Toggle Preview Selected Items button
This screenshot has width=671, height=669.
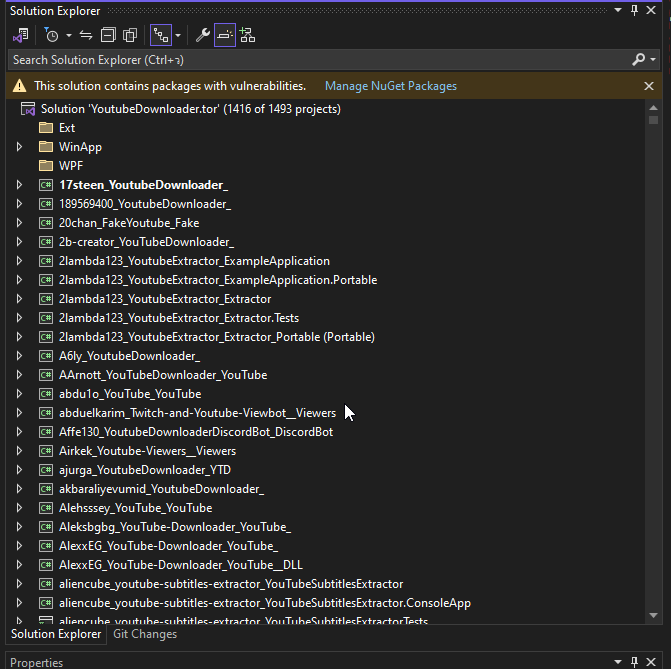coord(225,35)
